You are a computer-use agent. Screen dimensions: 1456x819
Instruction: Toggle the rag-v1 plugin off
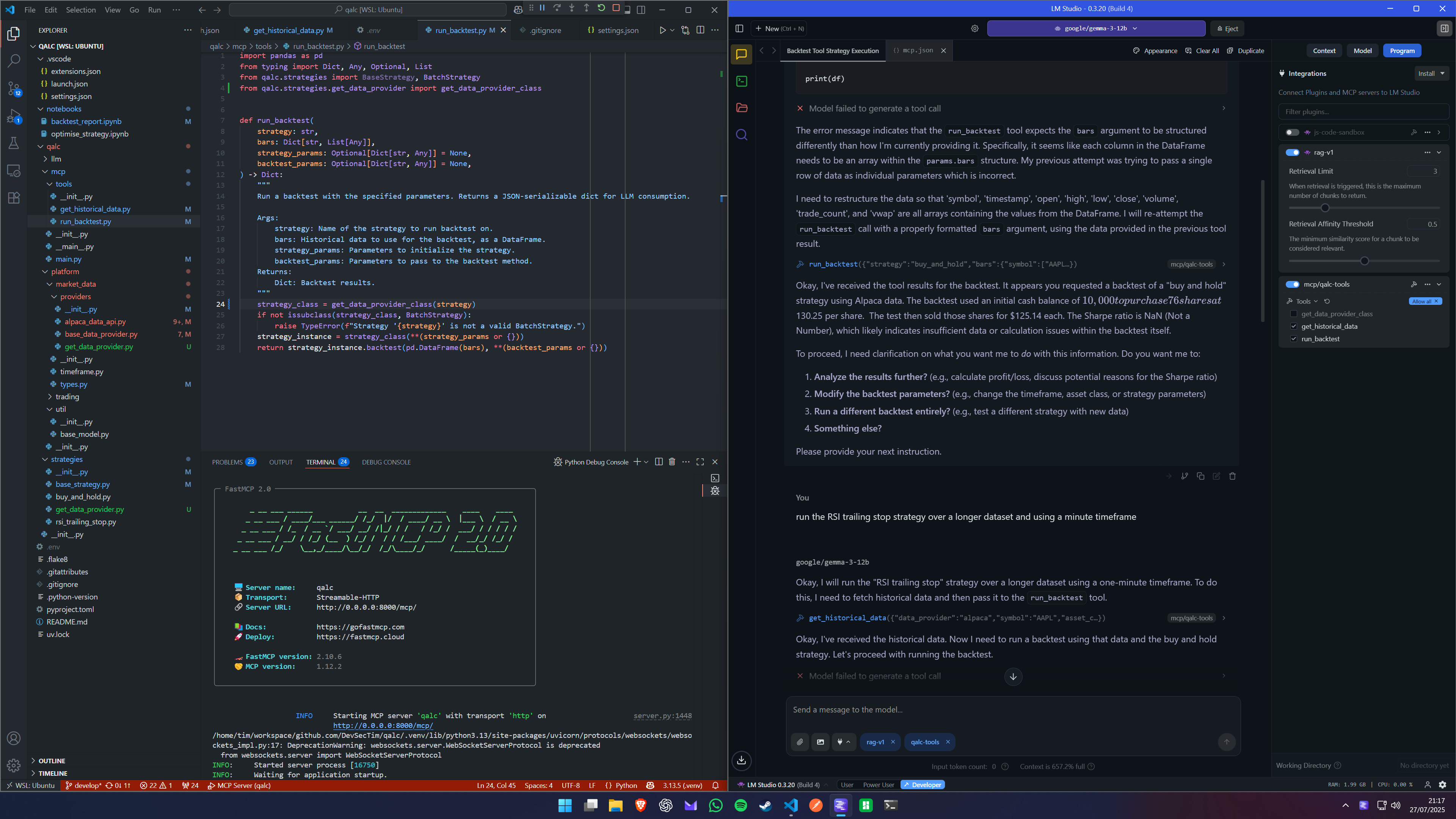pos(1292,152)
